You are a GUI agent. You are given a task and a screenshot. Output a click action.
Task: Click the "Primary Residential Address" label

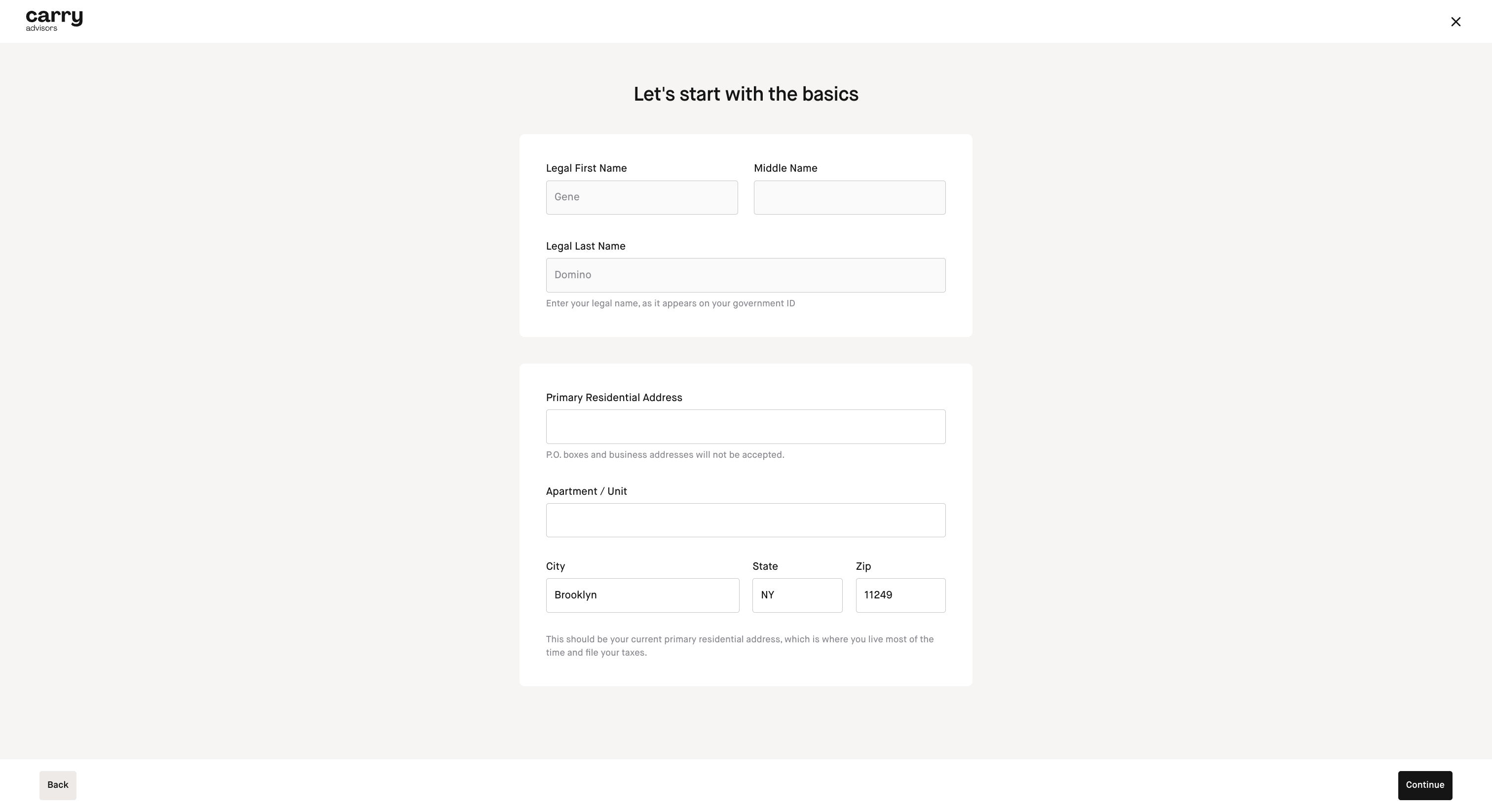pyautogui.click(x=614, y=398)
